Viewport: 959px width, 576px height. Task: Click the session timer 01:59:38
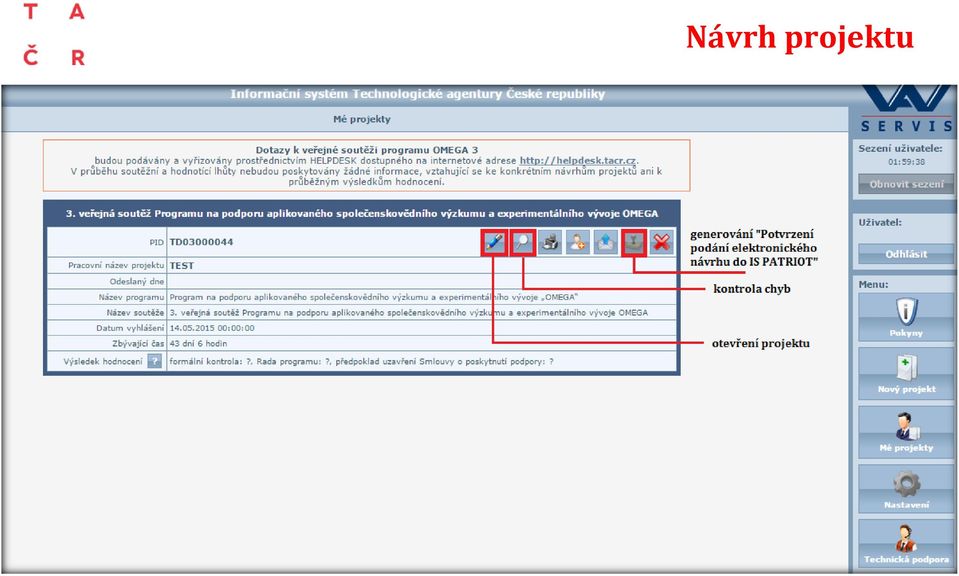[906, 162]
